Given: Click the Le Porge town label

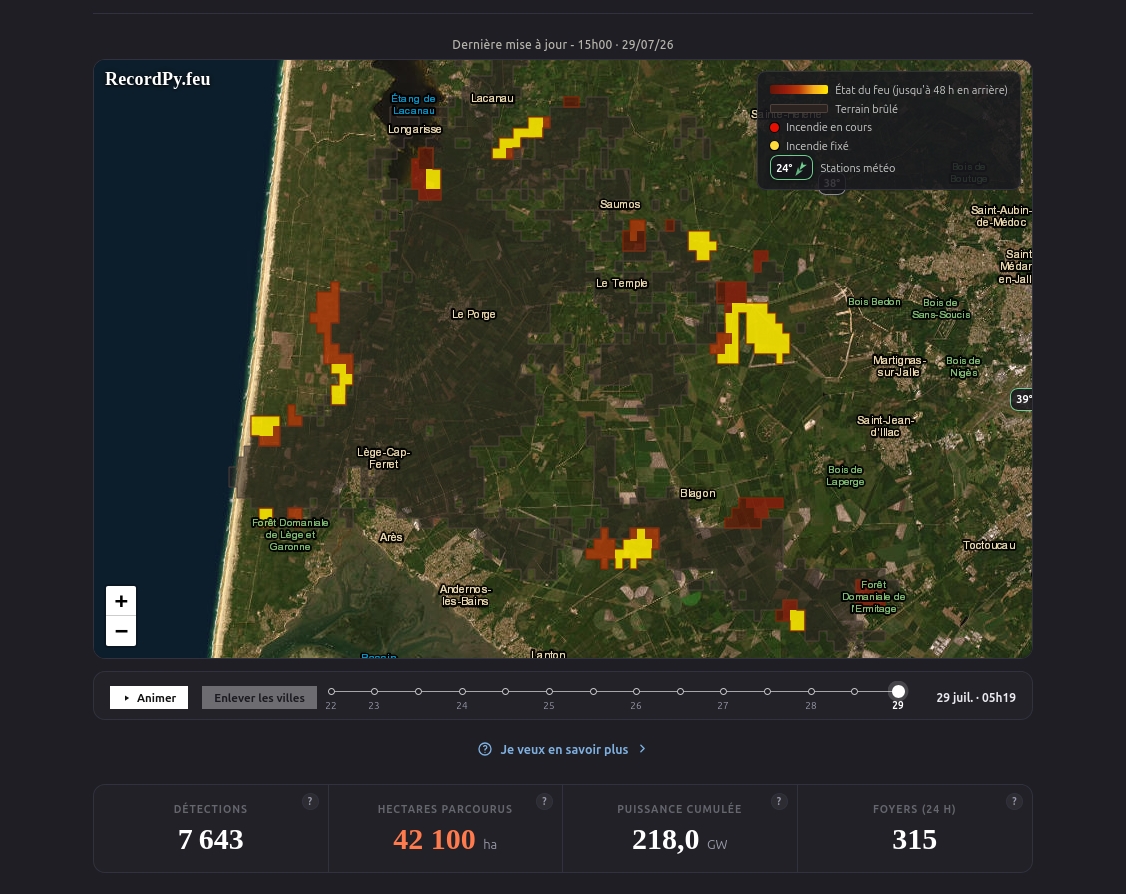Looking at the screenshot, I should point(473,314).
